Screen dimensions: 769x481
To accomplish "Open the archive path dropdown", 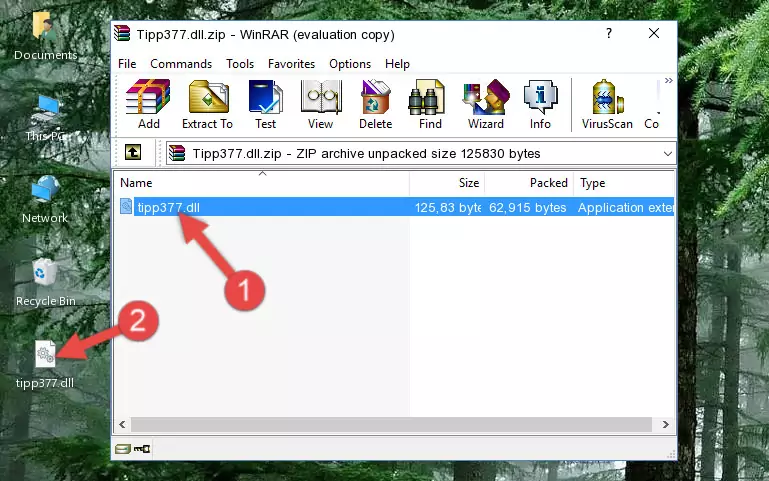I will pos(667,154).
